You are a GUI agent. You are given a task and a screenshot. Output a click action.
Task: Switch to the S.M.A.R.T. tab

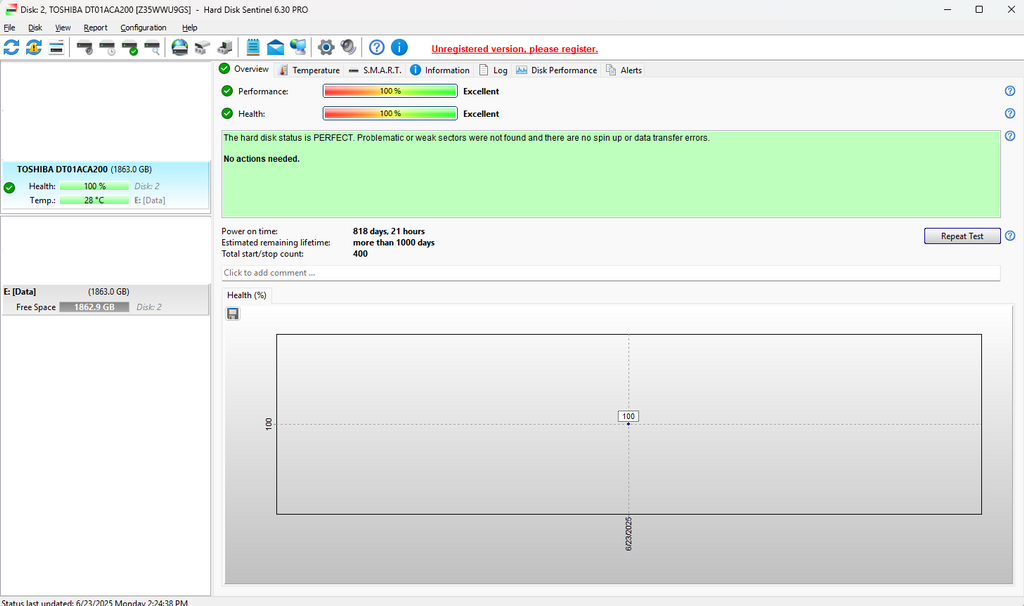point(375,70)
